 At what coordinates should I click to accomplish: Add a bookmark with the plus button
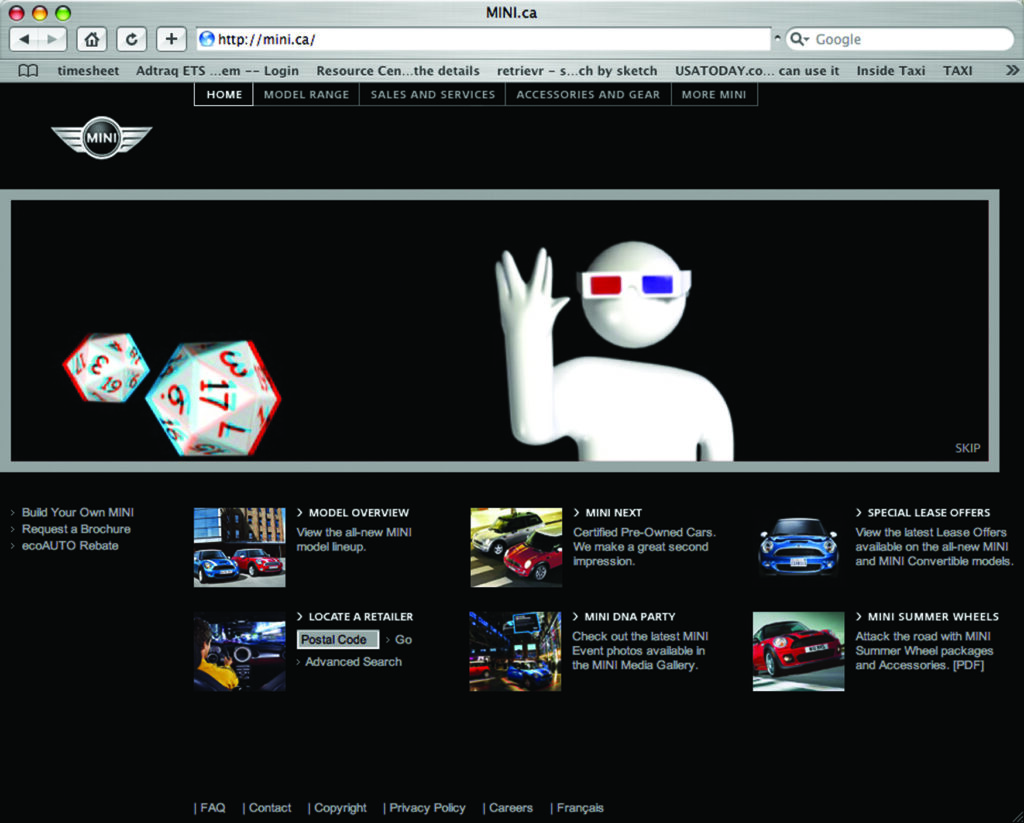171,39
